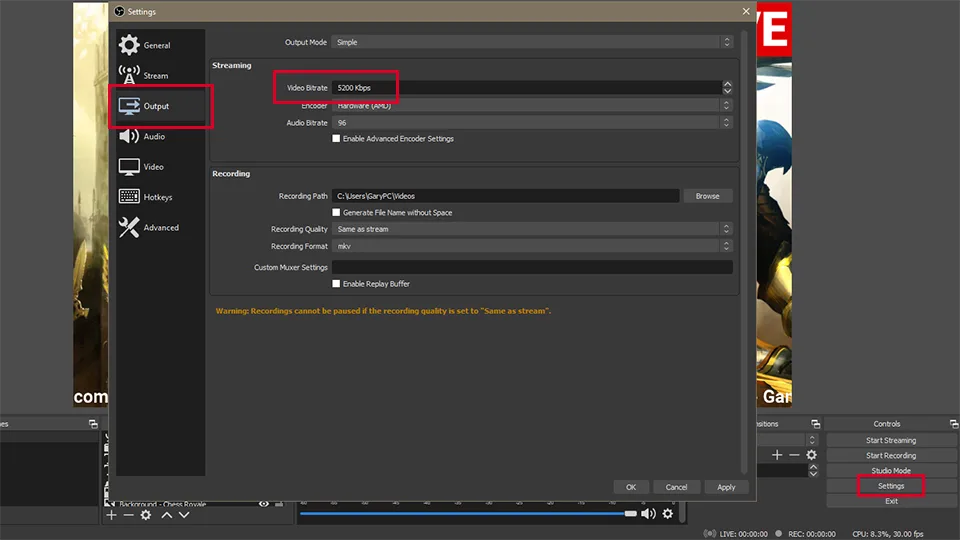
Task: Open the Audio settings section
Action: pos(160,137)
